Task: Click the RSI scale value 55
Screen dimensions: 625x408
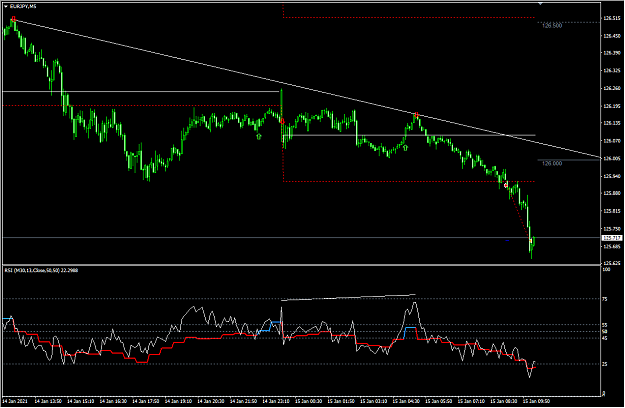Action: [605, 325]
